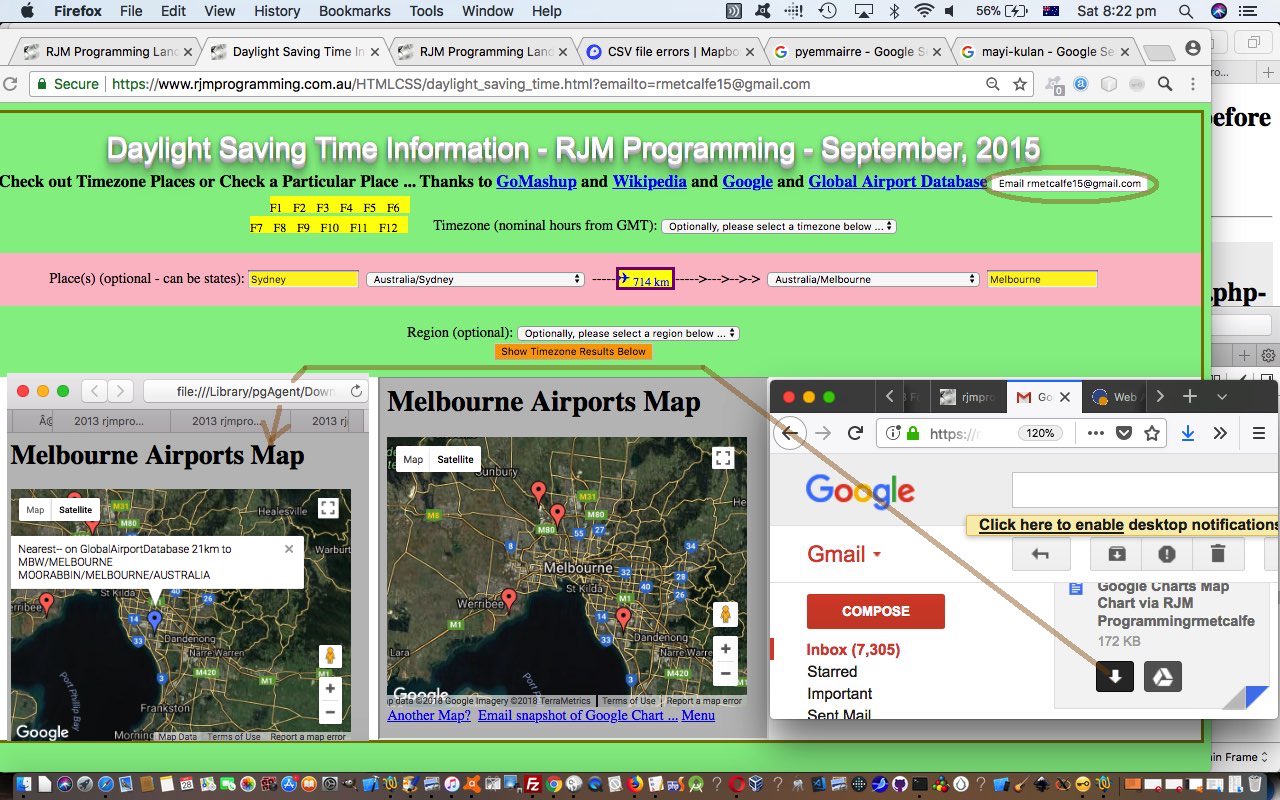Enter fullscreen on the left Melbourne map

click(328, 508)
